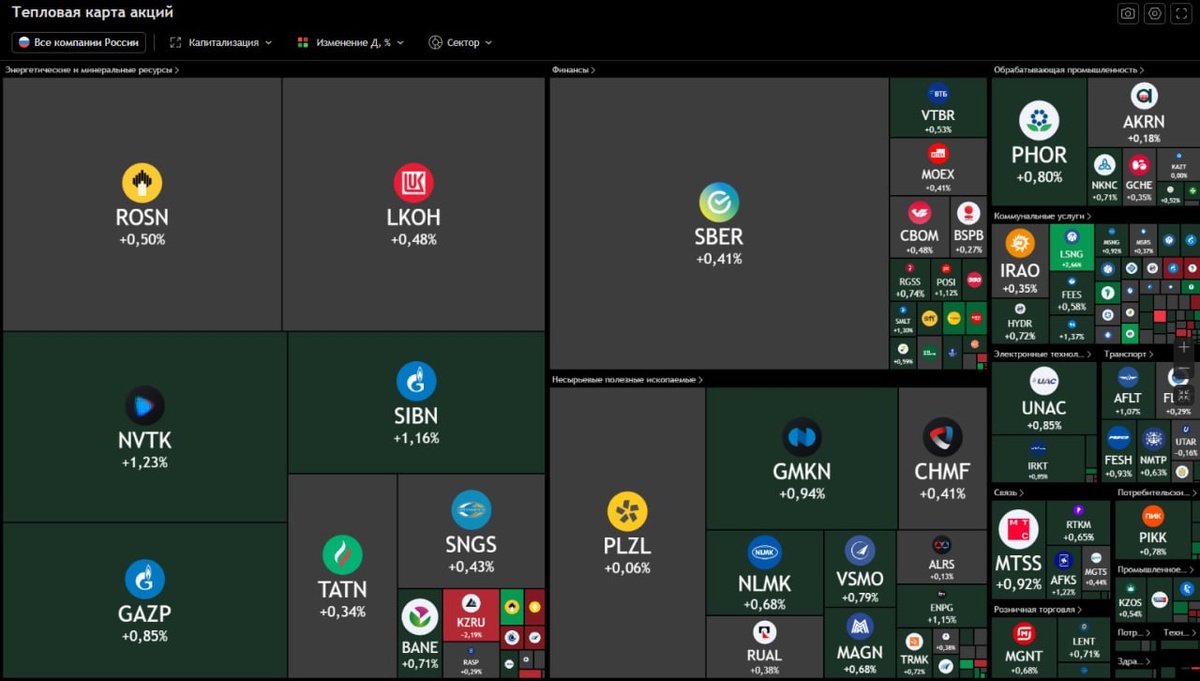The height and width of the screenshot is (681, 1200).
Task: Click the IRAO Inter RAO logo
Action: 1019,243
